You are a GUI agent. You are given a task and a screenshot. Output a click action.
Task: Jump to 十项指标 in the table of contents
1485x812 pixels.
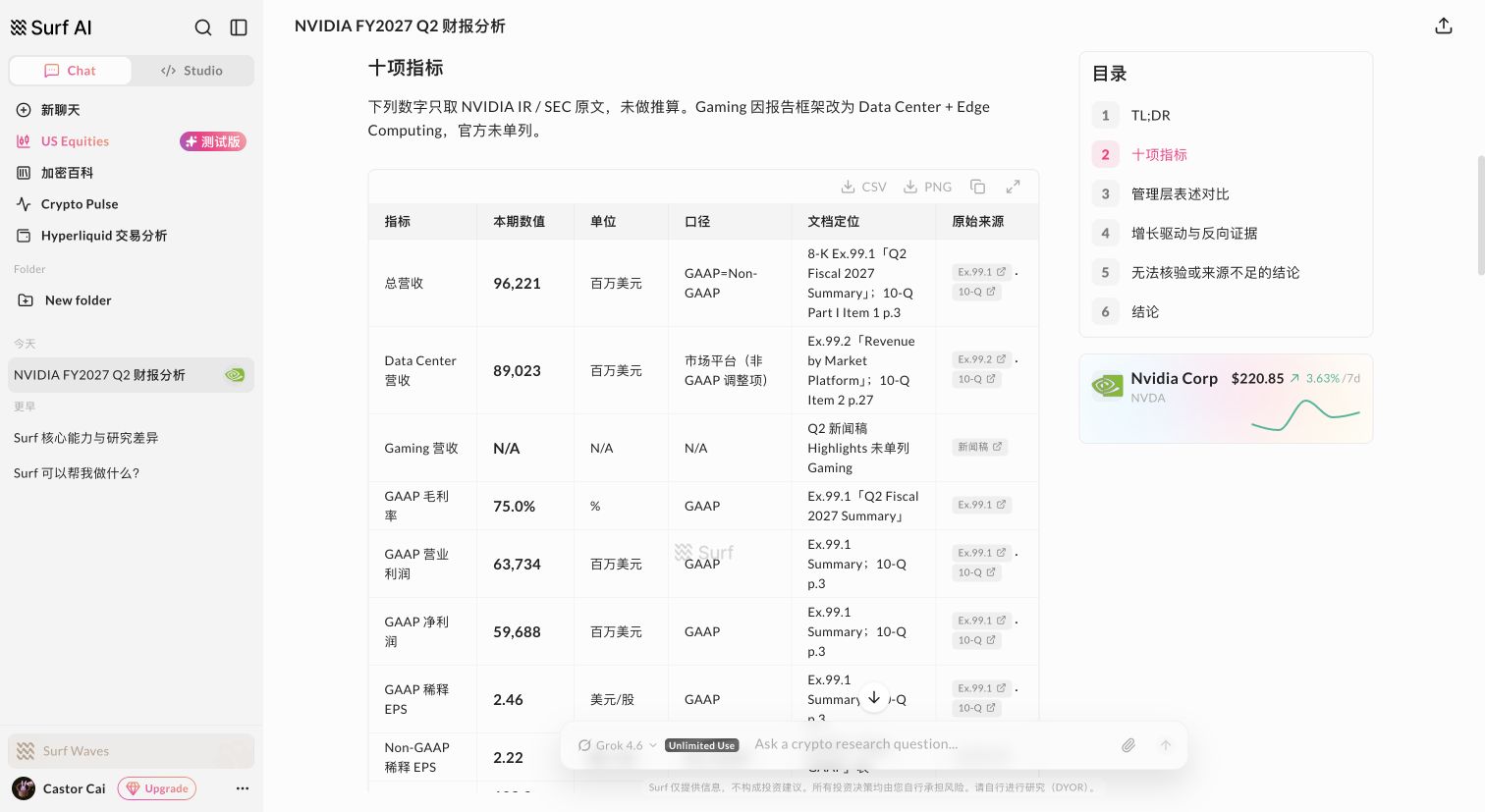tap(1226, 154)
